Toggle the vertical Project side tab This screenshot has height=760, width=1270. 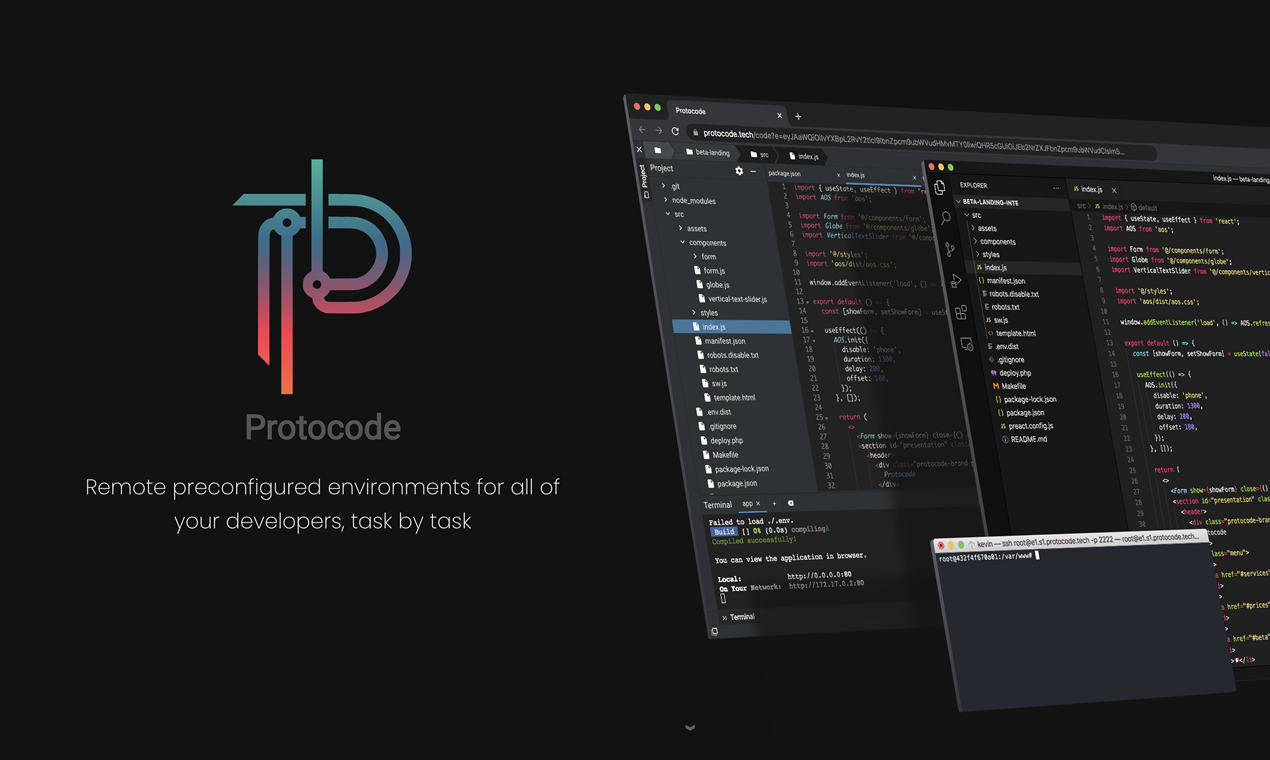(644, 181)
